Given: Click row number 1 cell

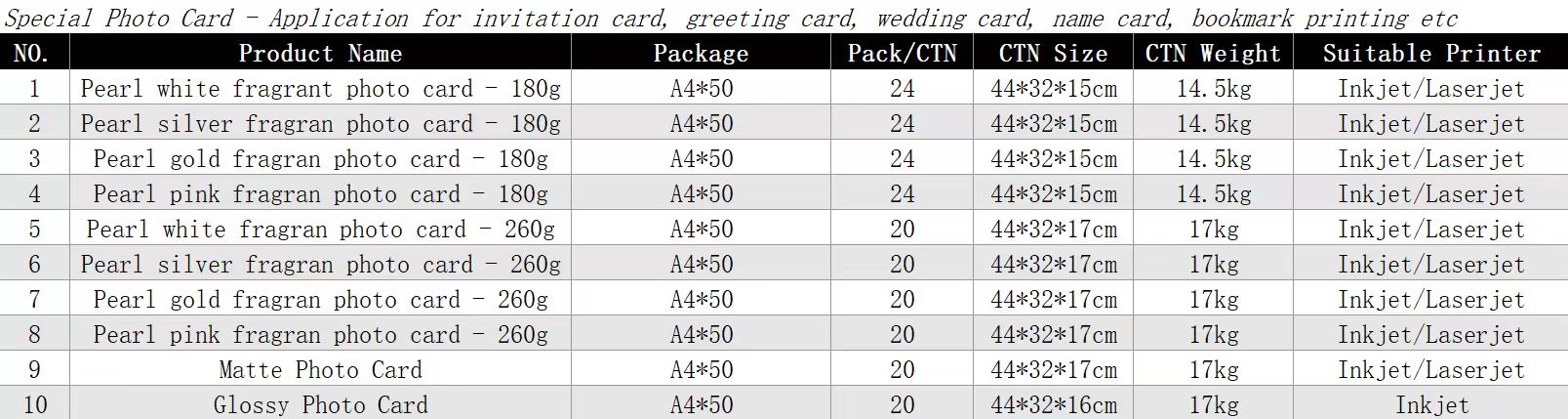Looking at the screenshot, I should (35, 89).
